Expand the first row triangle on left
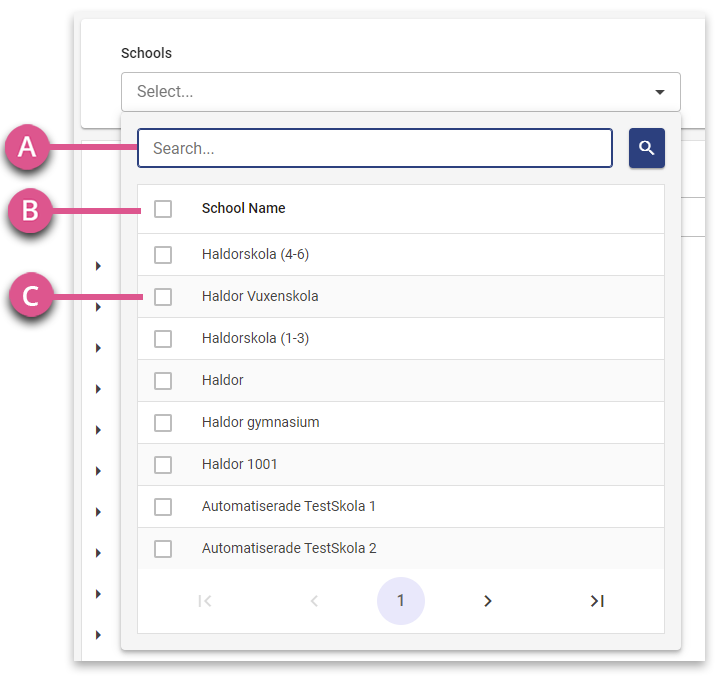 click(98, 266)
